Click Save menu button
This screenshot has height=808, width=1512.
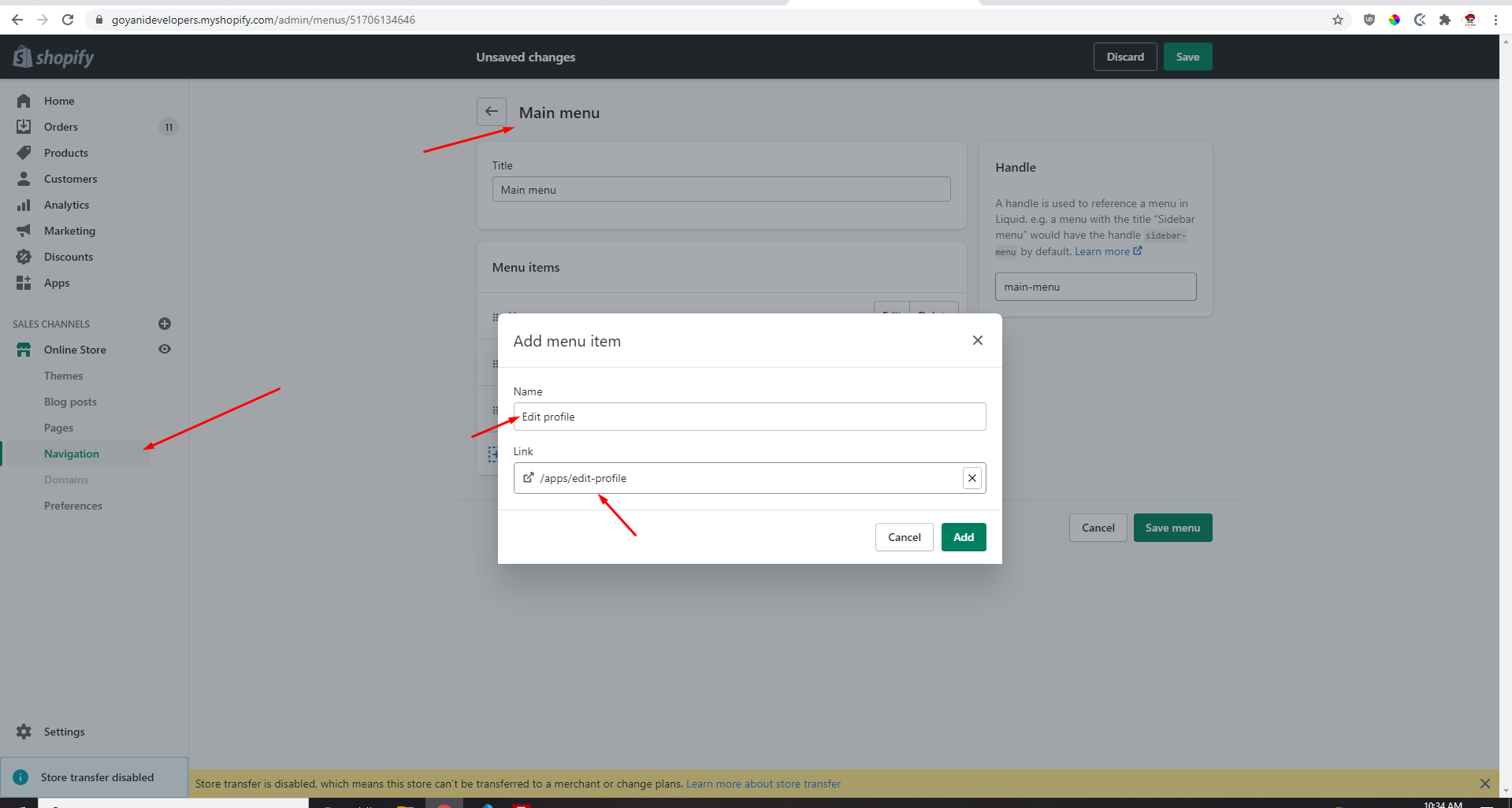[1173, 528]
